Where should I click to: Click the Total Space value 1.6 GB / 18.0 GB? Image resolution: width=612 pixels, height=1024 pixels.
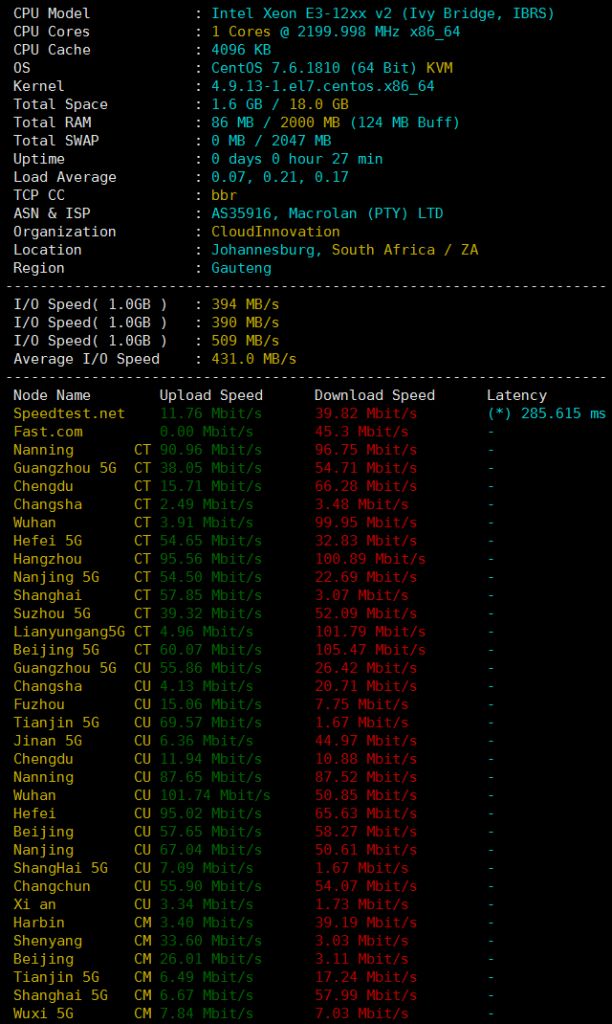pos(280,104)
